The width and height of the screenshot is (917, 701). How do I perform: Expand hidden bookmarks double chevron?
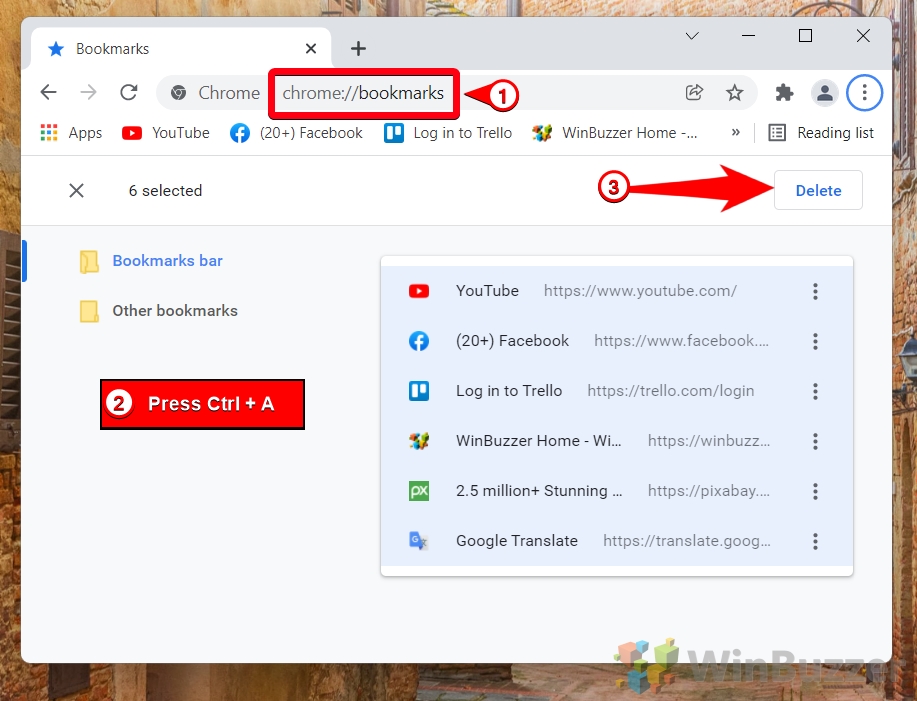(736, 133)
